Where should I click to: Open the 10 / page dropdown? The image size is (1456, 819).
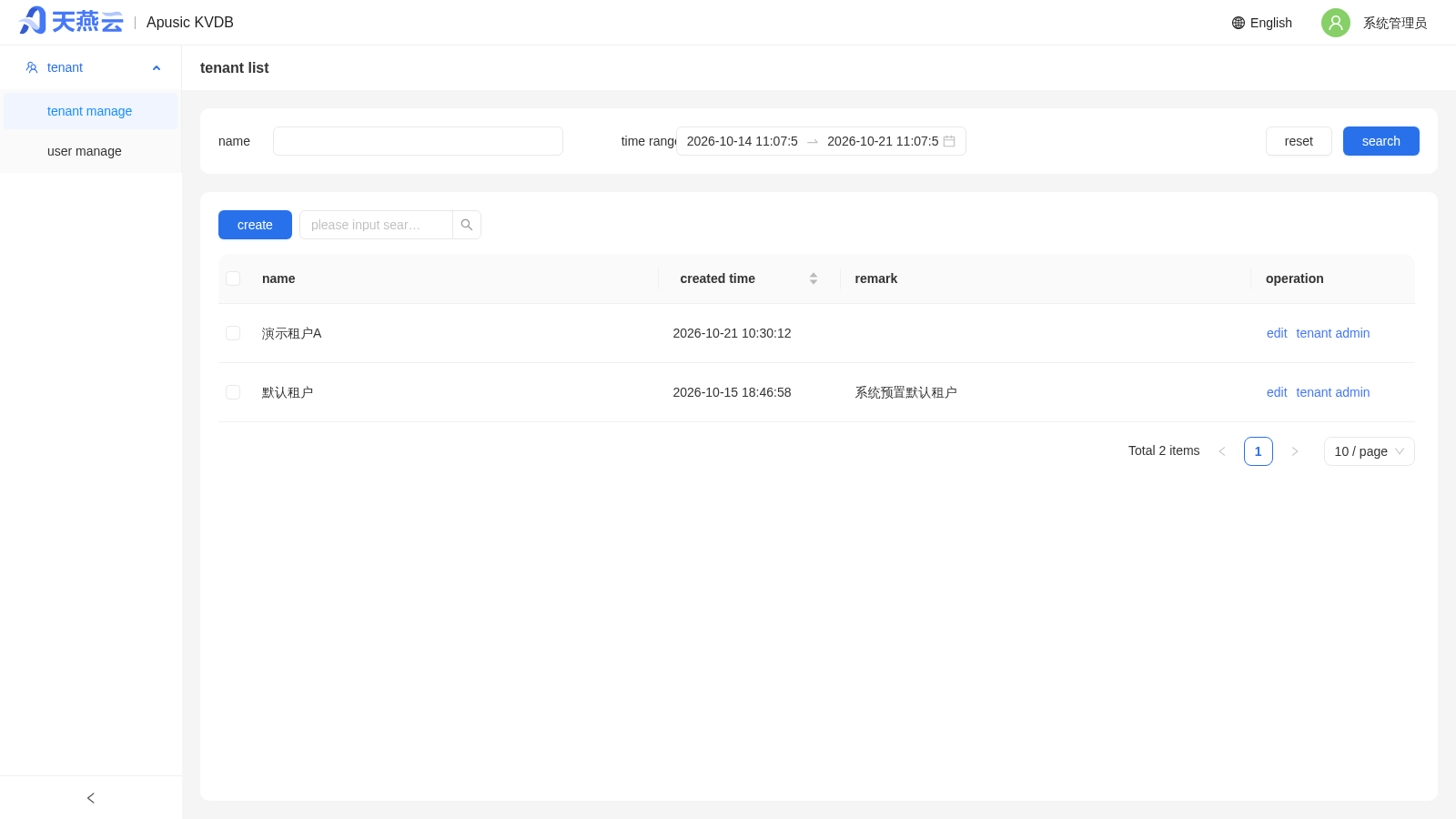pos(1370,451)
